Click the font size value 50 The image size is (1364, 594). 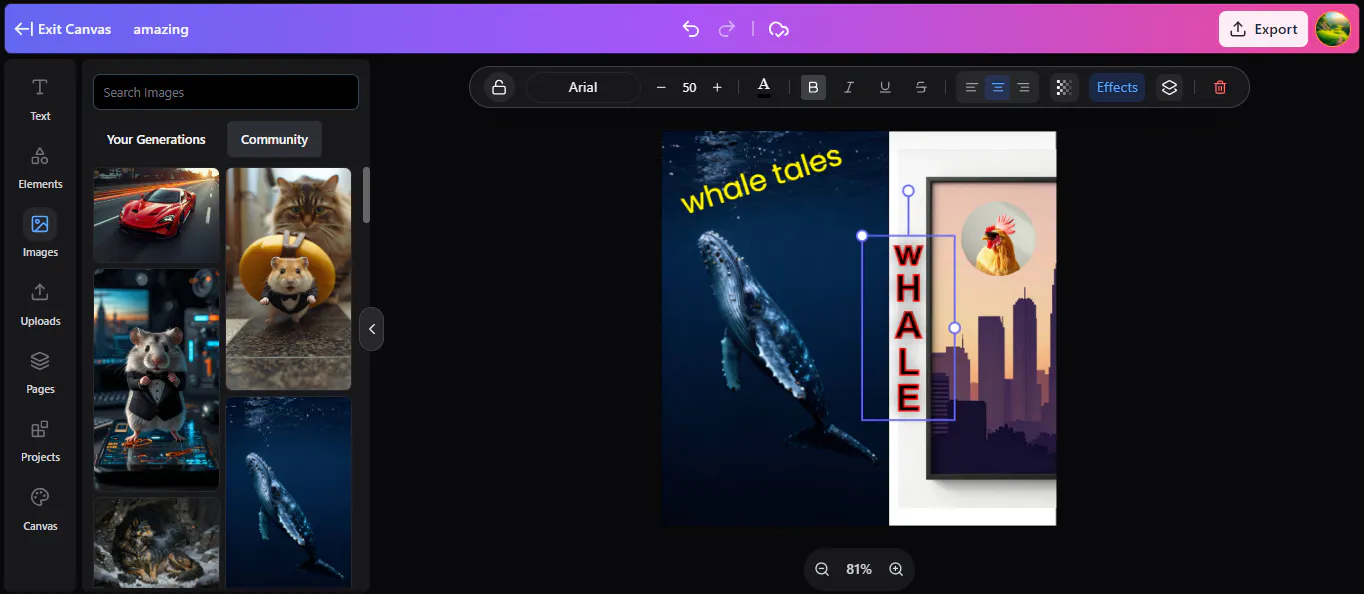(x=689, y=87)
